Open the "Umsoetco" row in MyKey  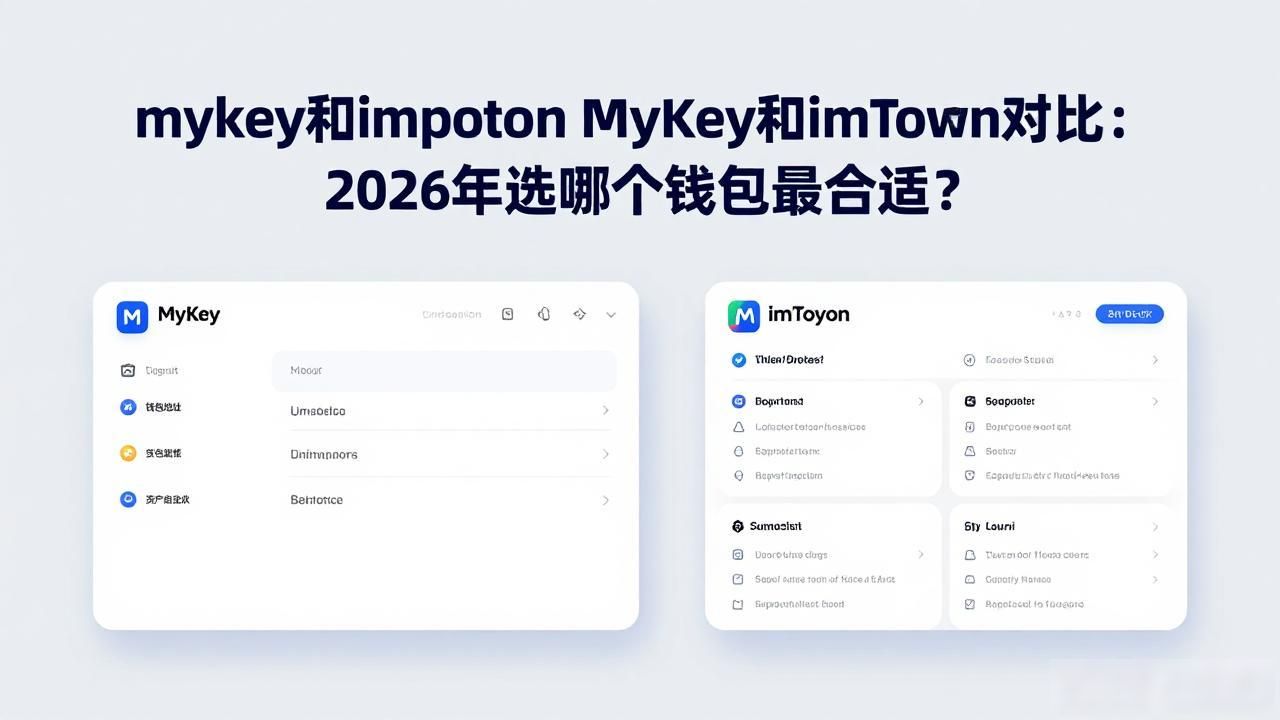[x=450, y=411]
